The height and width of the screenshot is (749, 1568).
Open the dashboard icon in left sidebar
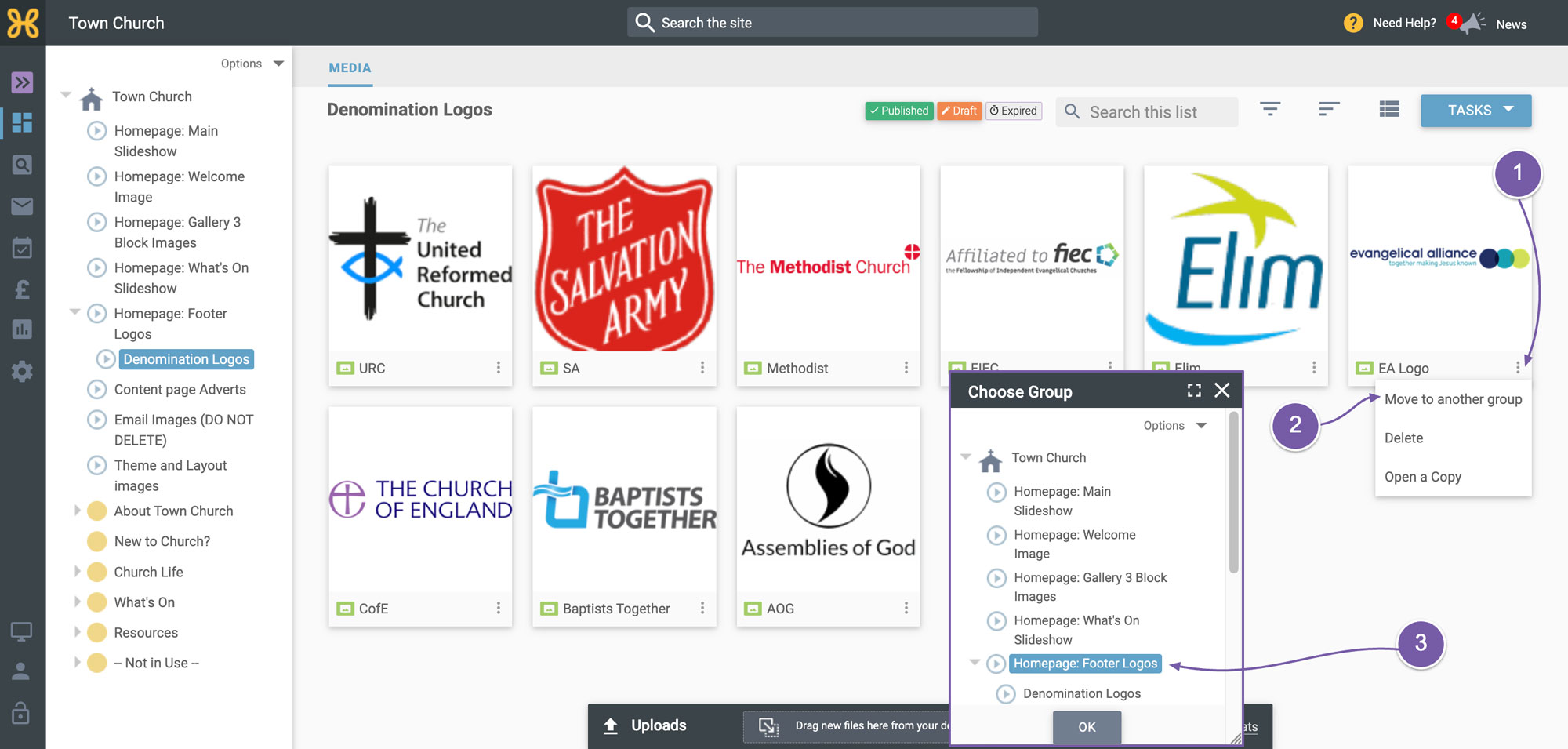tap(22, 122)
